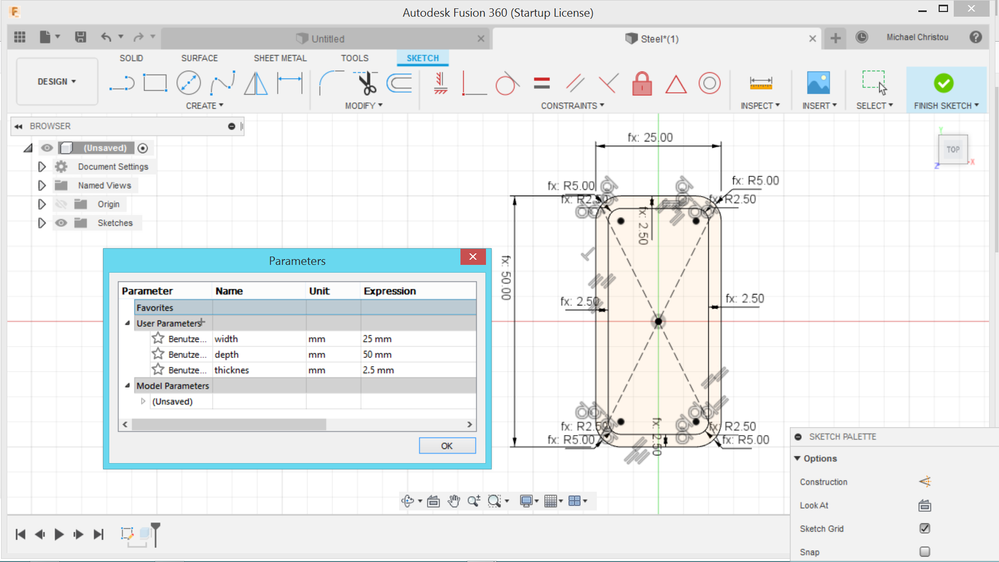
Task: Select the Trim scissors tool
Action: [x=366, y=83]
